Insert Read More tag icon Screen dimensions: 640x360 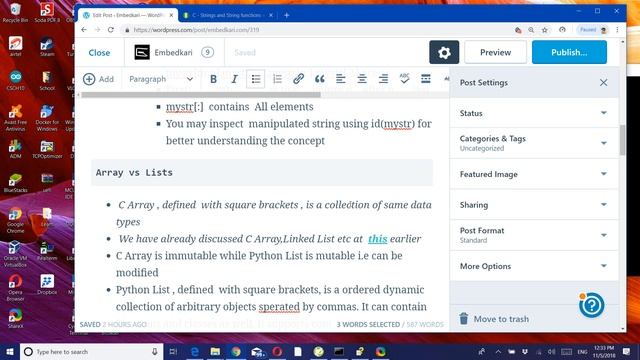pyautogui.click(x=426, y=79)
